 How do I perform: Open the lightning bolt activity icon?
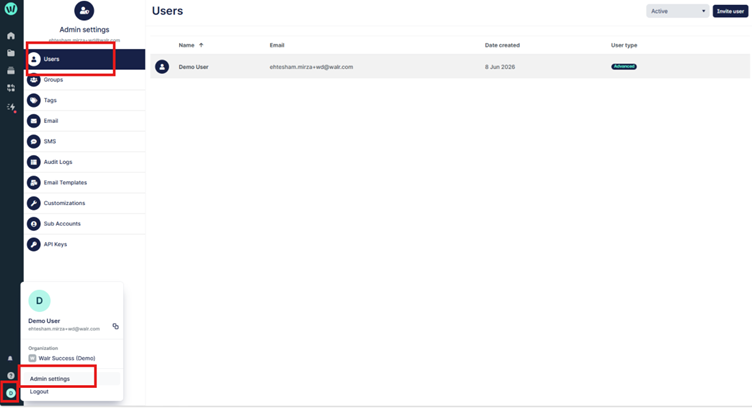coord(11,107)
